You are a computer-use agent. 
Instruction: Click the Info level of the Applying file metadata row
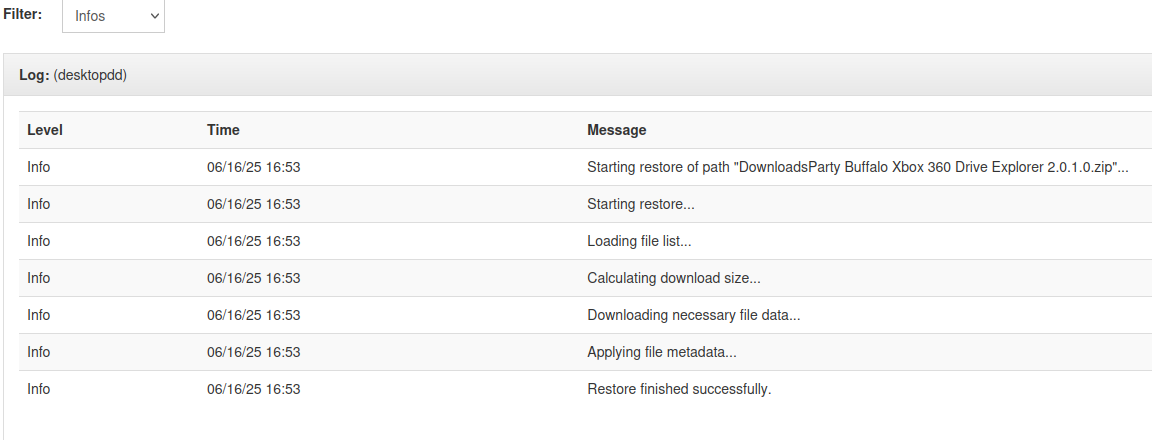(39, 352)
